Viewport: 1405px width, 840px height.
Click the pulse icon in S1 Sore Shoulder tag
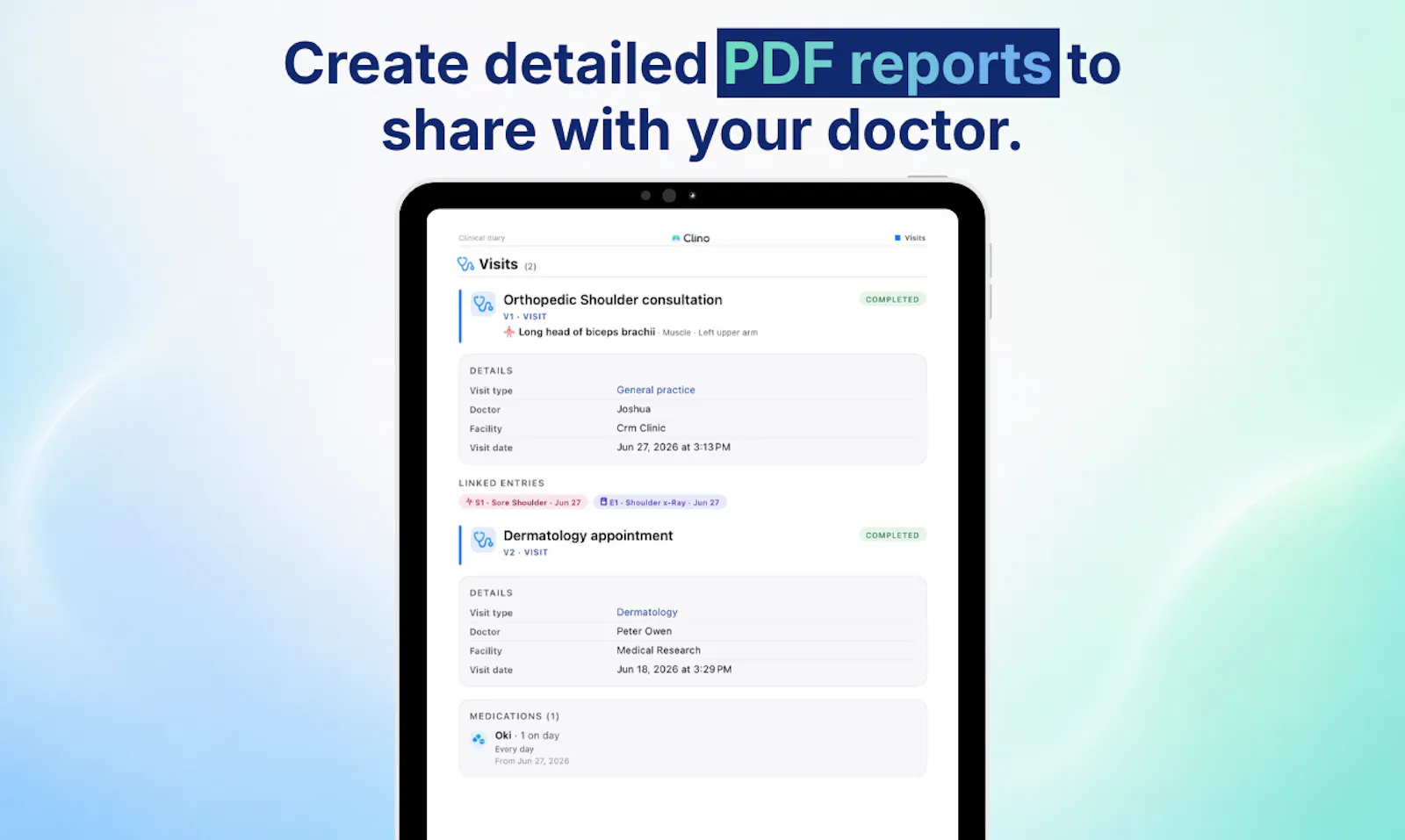(x=469, y=502)
